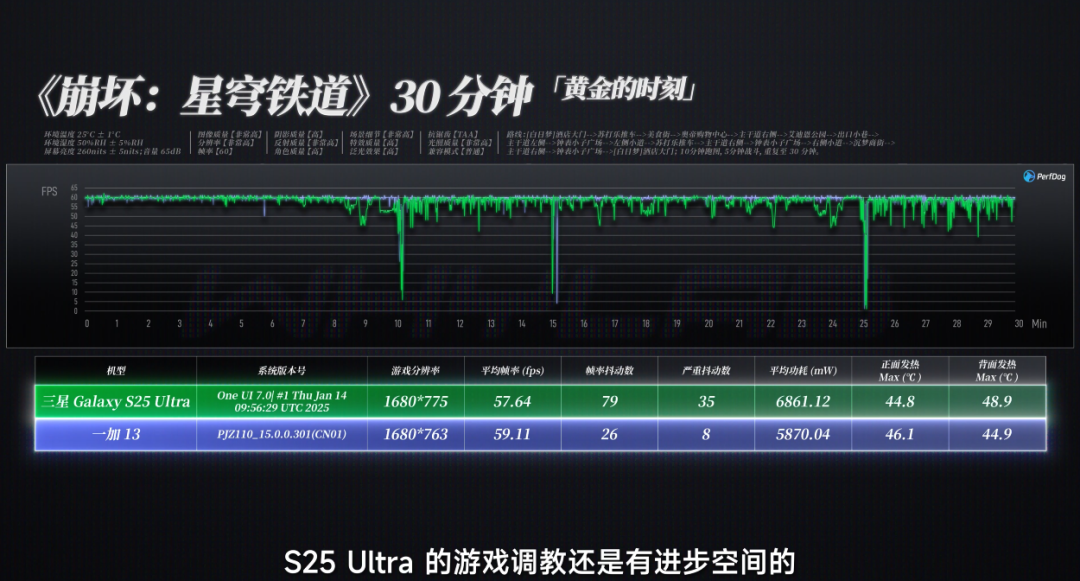Click the '65' value on the FPS axis

[74, 188]
